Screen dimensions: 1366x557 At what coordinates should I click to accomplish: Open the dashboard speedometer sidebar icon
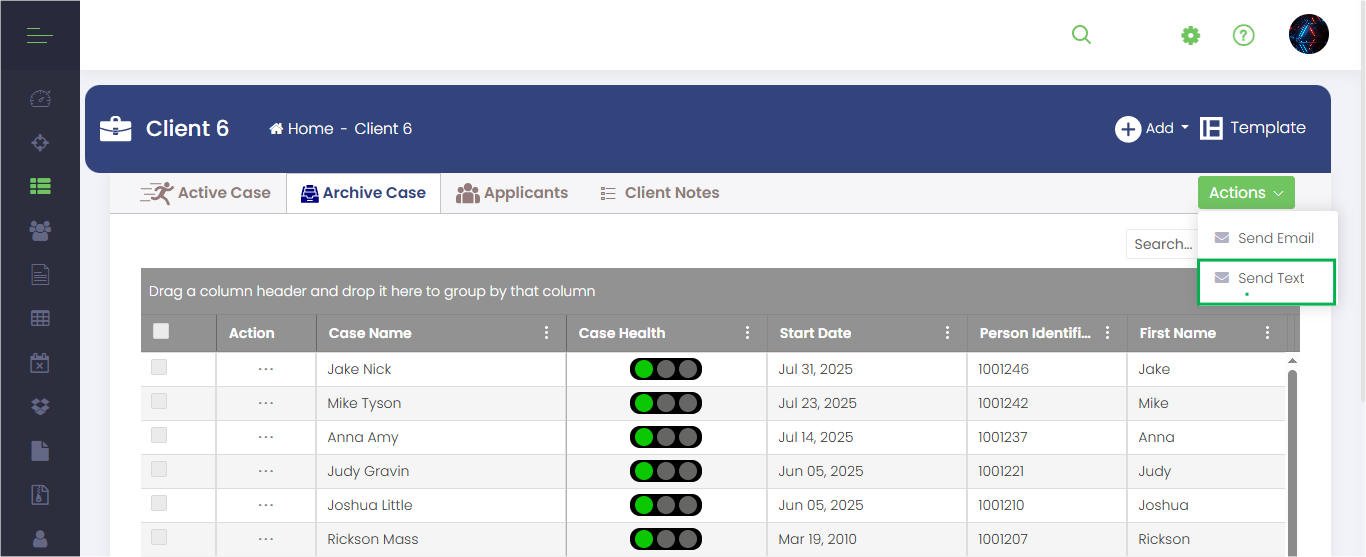pyautogui.click(x=40, y=98)
